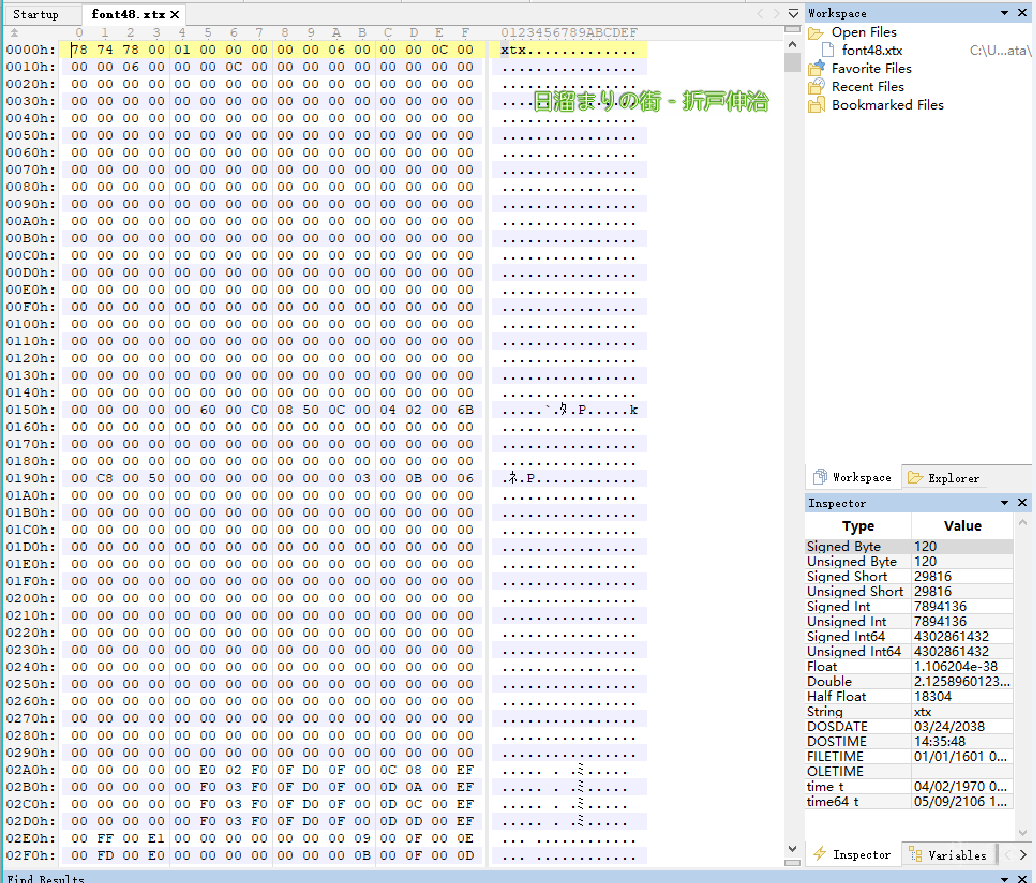Image resolution: width=1036 pixels, height=883 pixels.
Task: Click the Value column header
Action: (962, 526)
